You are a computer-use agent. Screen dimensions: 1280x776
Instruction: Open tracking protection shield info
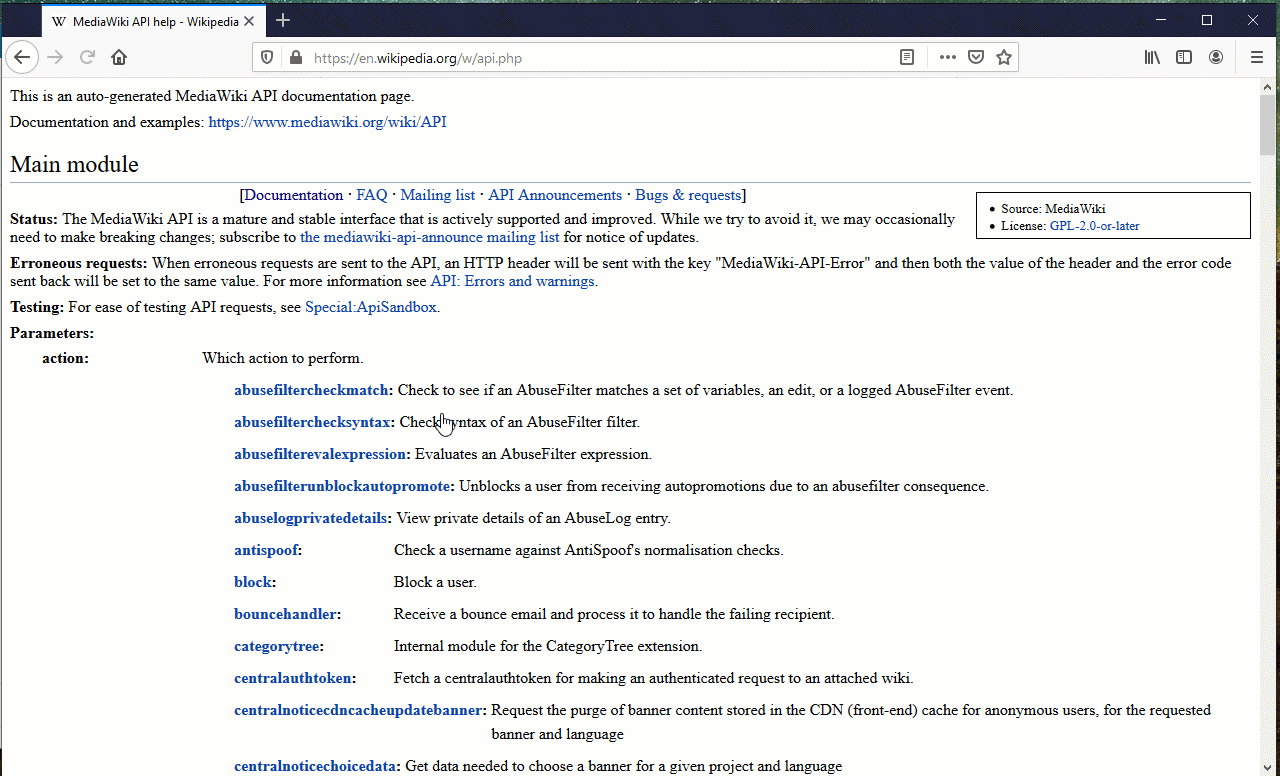pyautogui.click(x=267, y=58)
